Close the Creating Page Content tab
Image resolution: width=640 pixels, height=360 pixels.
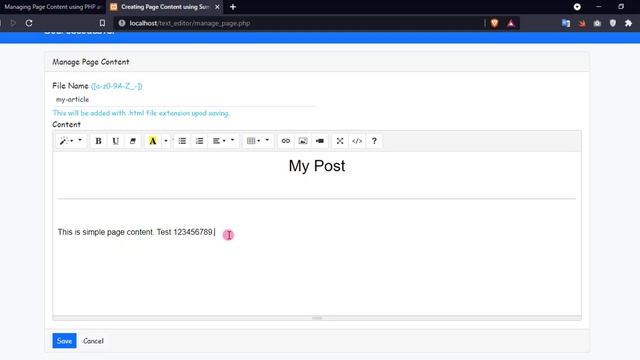(x=217, y=7)
